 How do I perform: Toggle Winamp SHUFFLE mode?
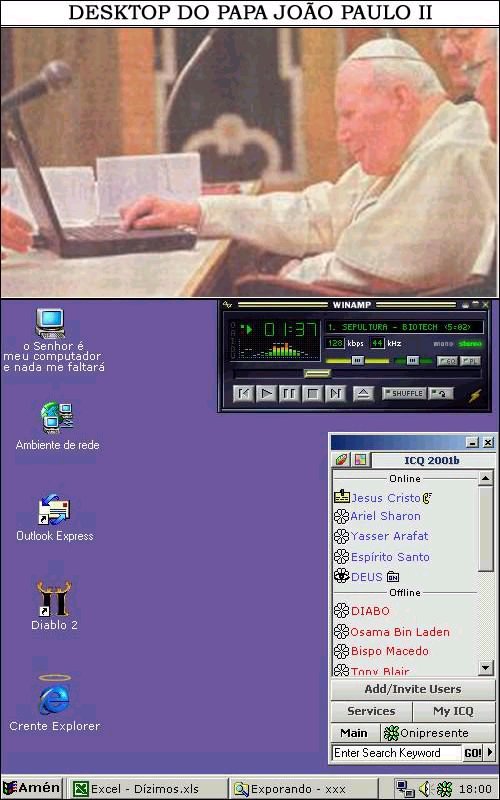(405, 393)
